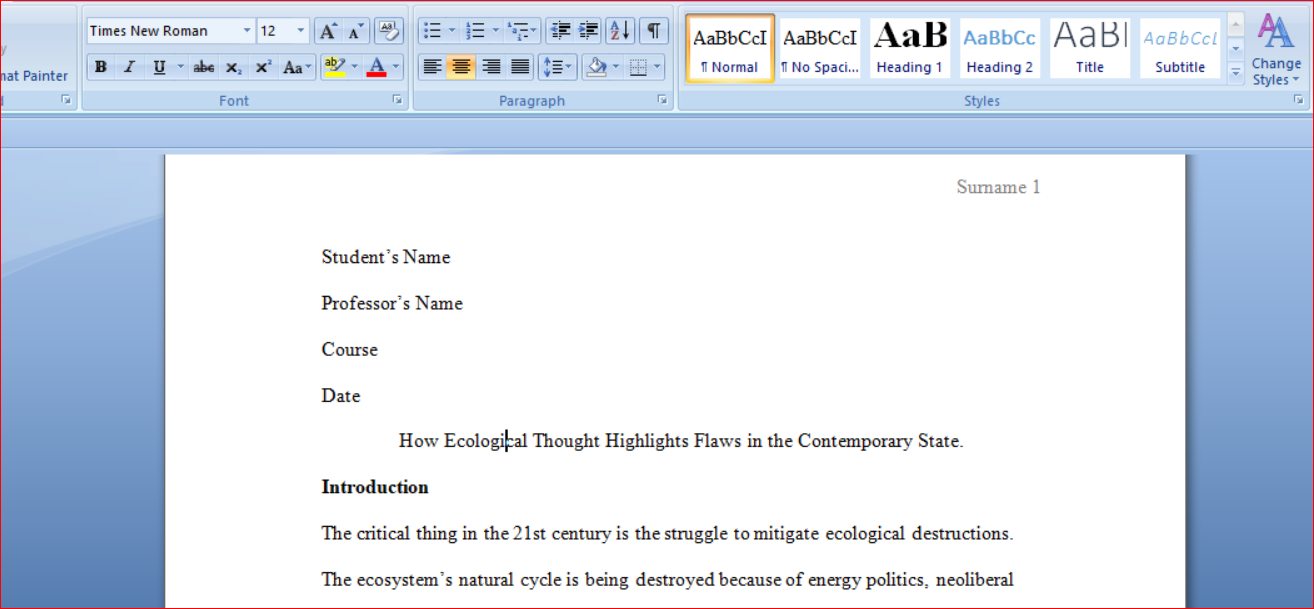Clear all formatting with the eraser icon

(x=389, y=31)
